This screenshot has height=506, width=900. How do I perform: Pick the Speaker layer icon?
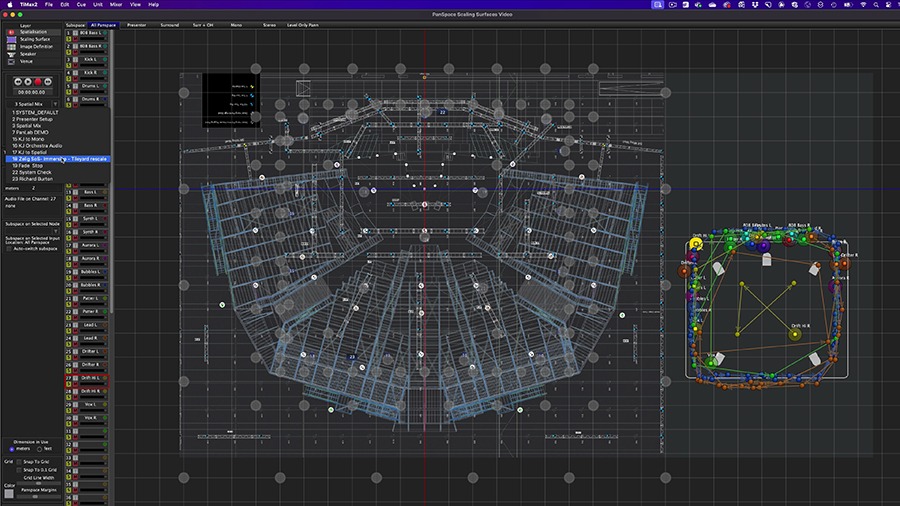(12, 53)
